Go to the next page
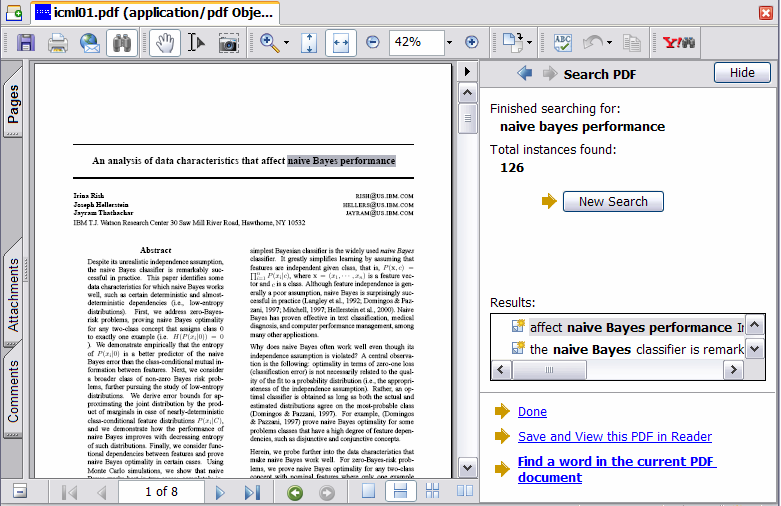 click(x=220, y=493)
